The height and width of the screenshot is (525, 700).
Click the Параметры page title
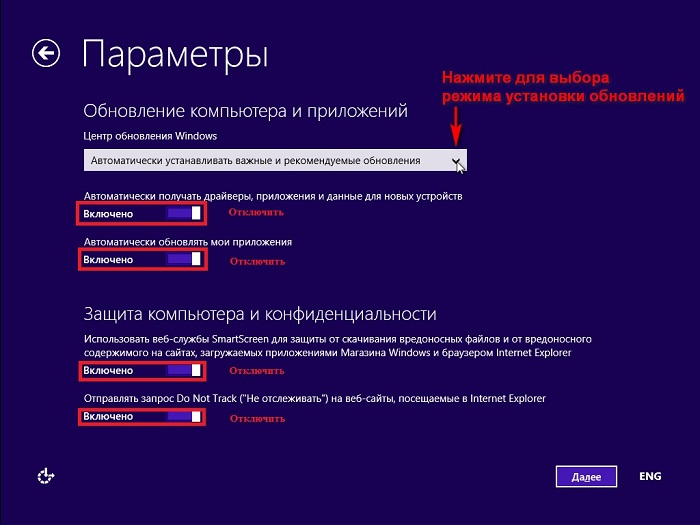click(x=175, y=54)
